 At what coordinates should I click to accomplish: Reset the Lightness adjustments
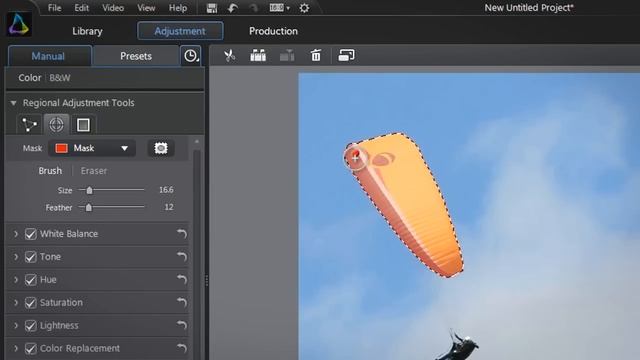(182, 325)
